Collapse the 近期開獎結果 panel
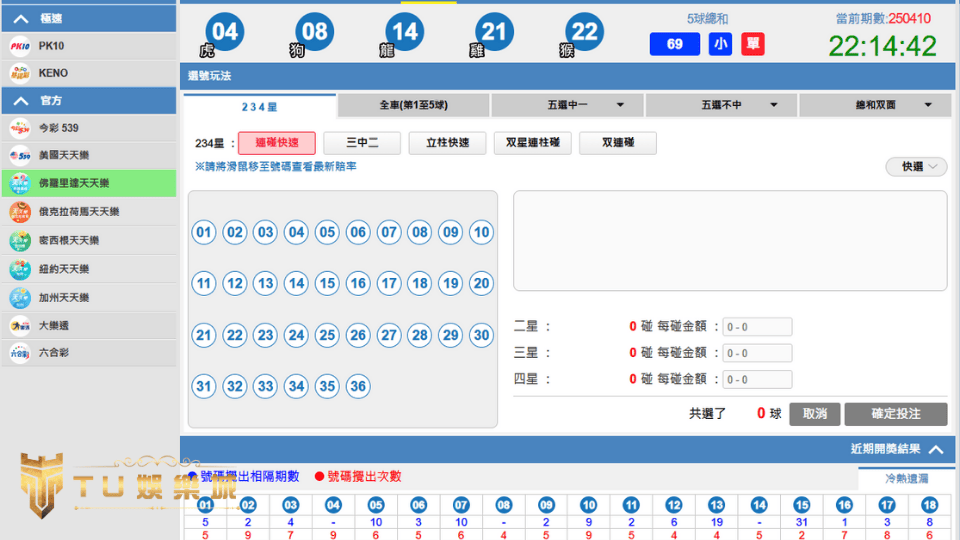The image size is (960, 540). pyautogui.click(x=936, y=449)
